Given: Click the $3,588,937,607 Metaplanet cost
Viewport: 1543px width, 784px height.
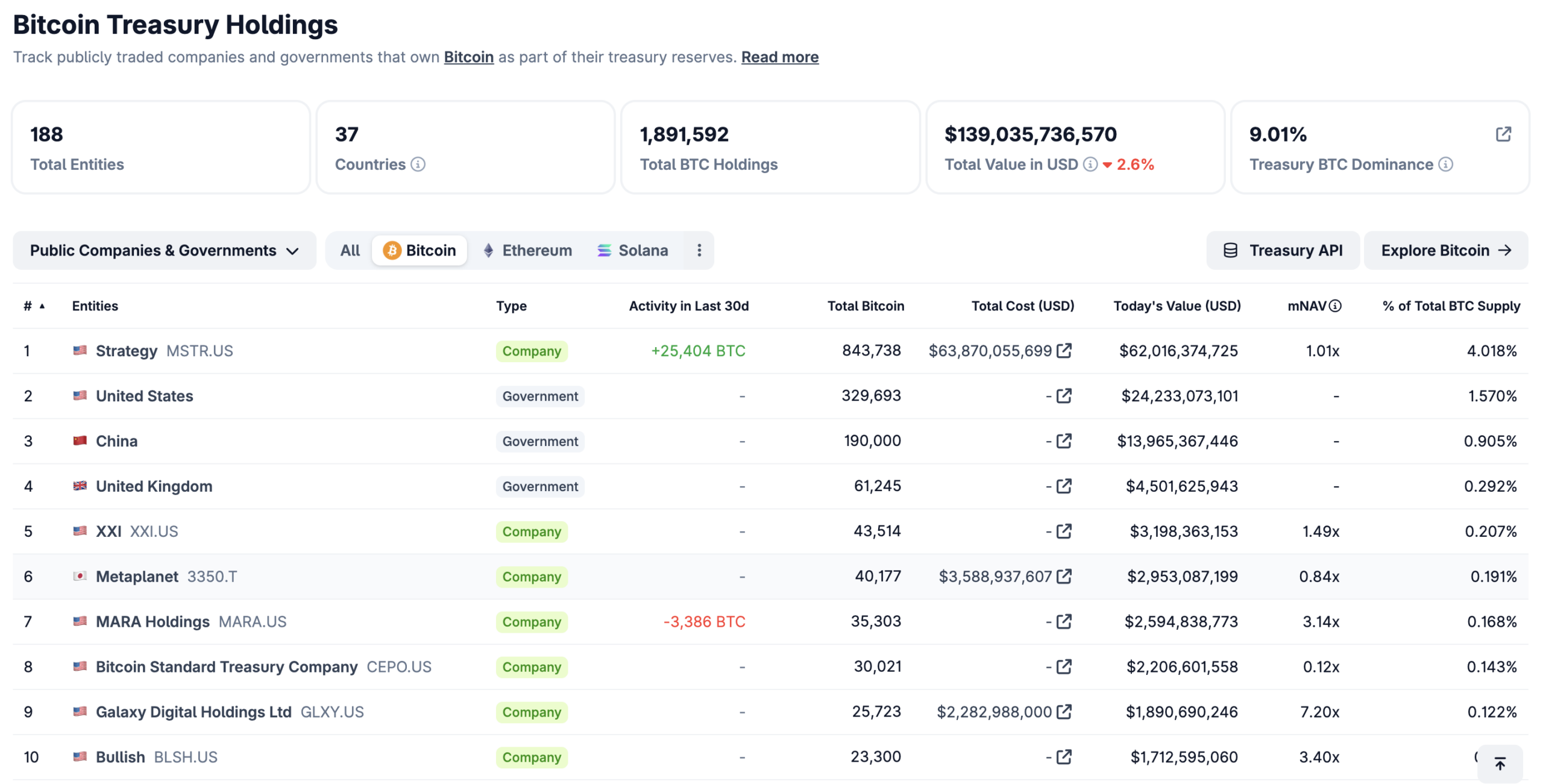Looking at the screenshot, I should (995, 576).
